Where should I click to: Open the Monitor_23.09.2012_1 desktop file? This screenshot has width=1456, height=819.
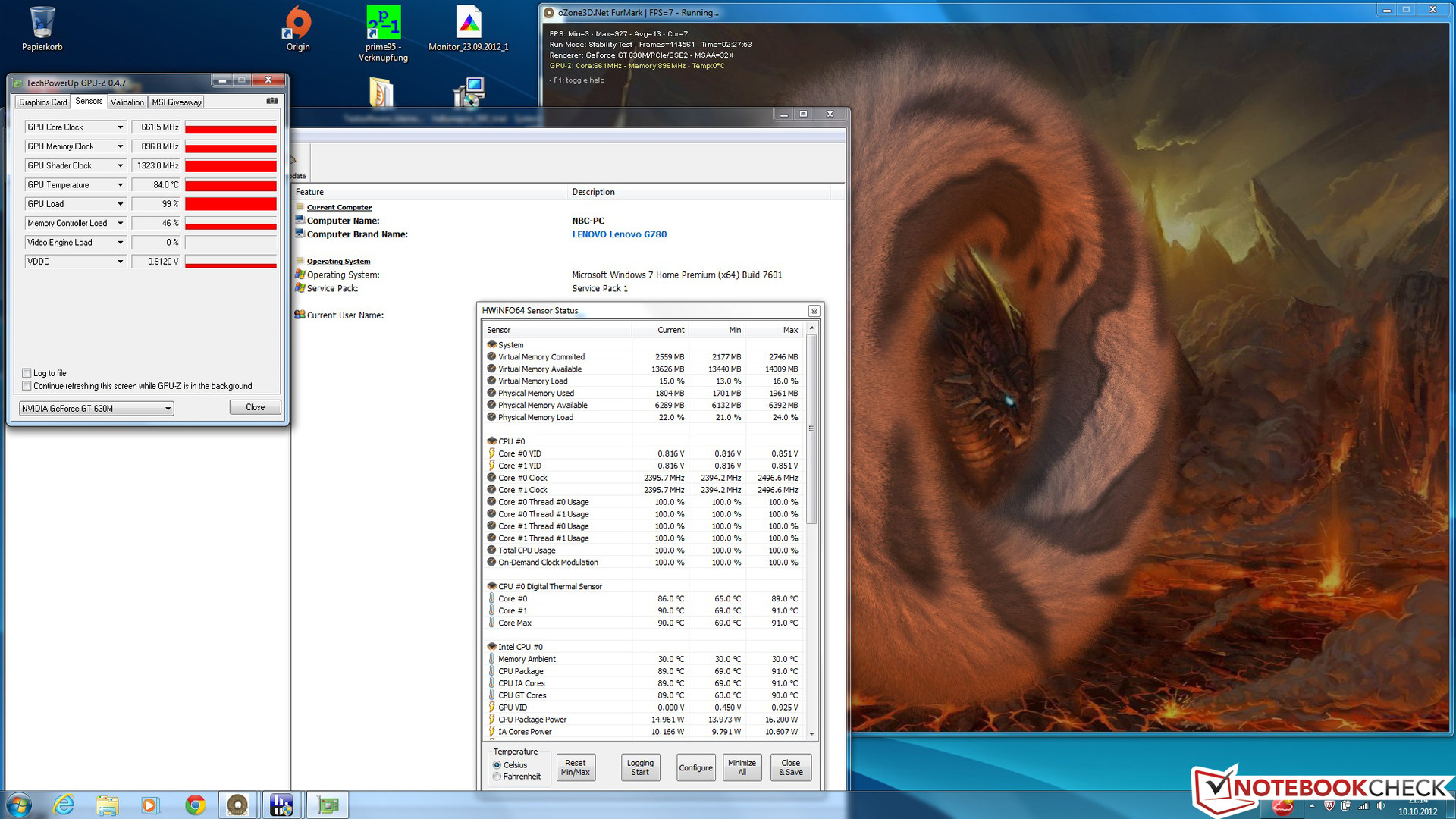tap(468, 29)
